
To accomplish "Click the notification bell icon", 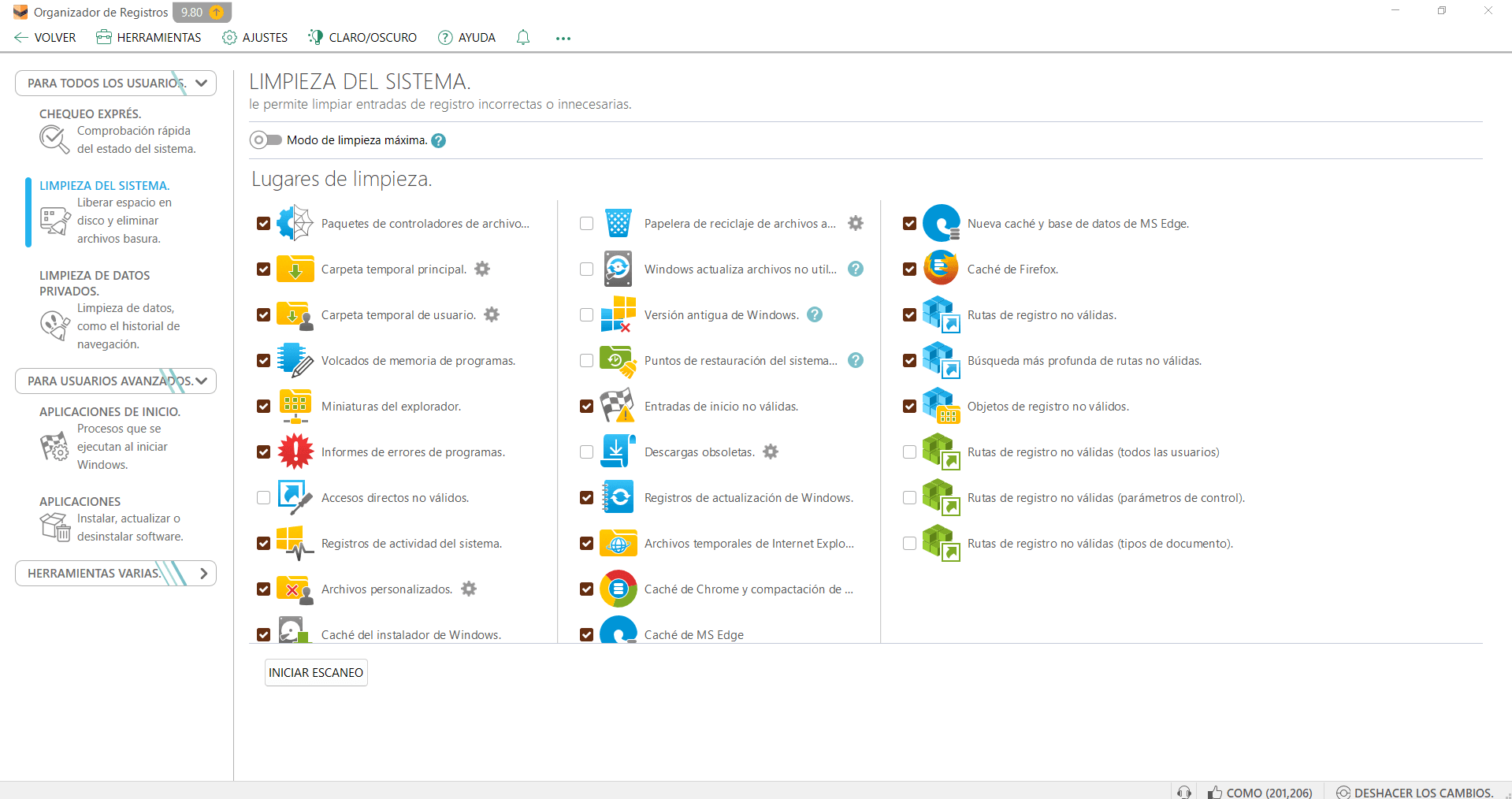I will [x=523, y=37].
